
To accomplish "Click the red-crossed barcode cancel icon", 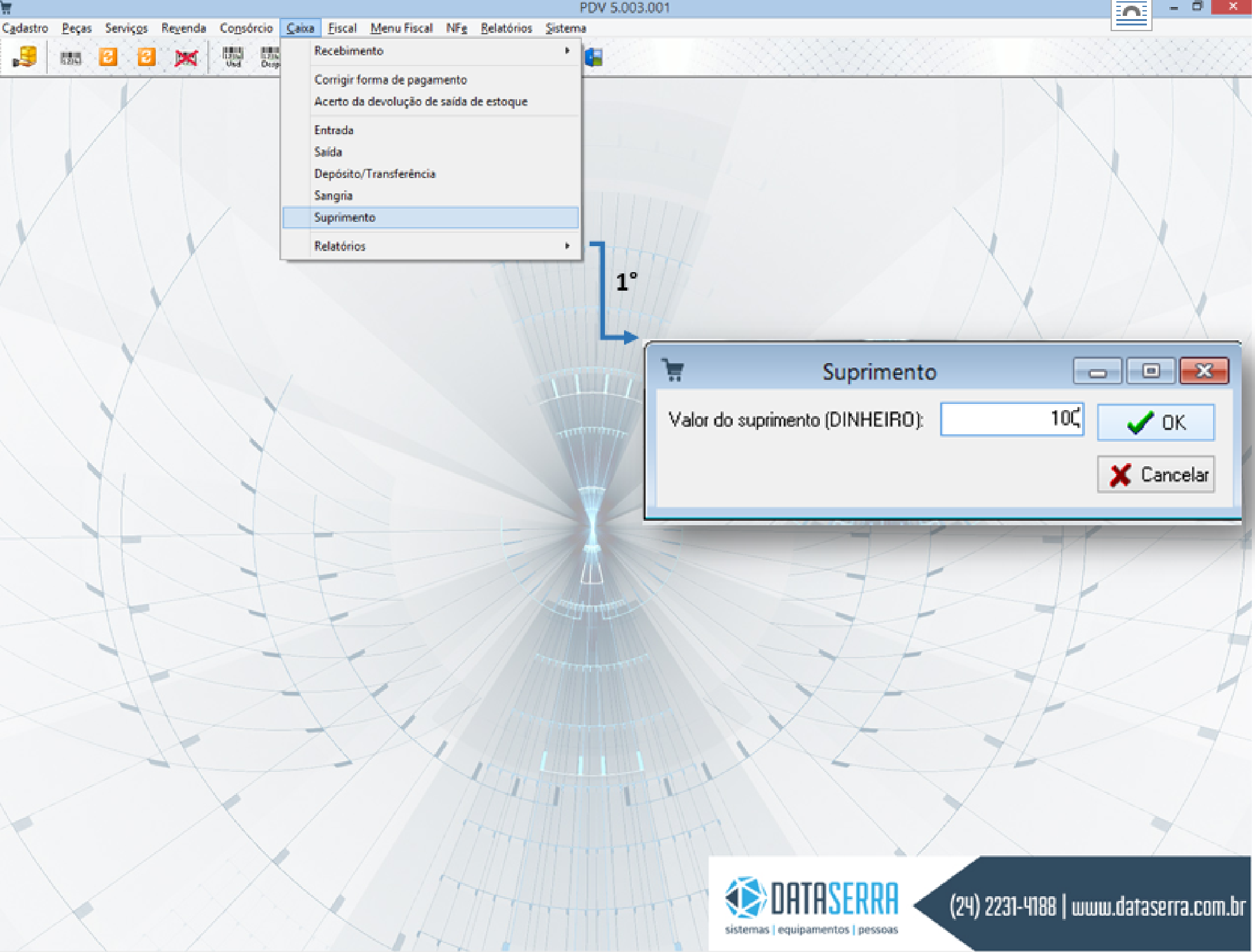I will (x=186, y=59).
